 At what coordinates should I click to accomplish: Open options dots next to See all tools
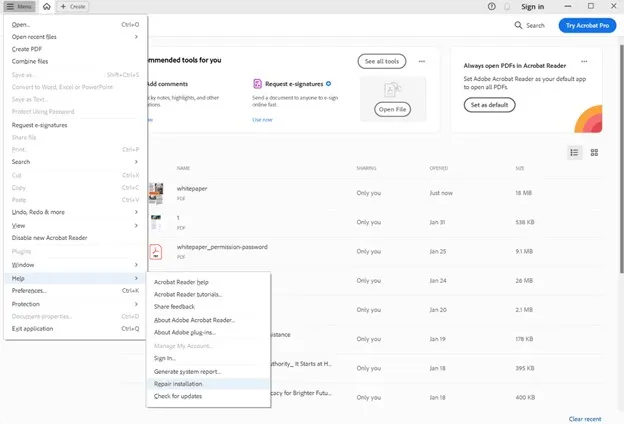click(x=422, y=61)
